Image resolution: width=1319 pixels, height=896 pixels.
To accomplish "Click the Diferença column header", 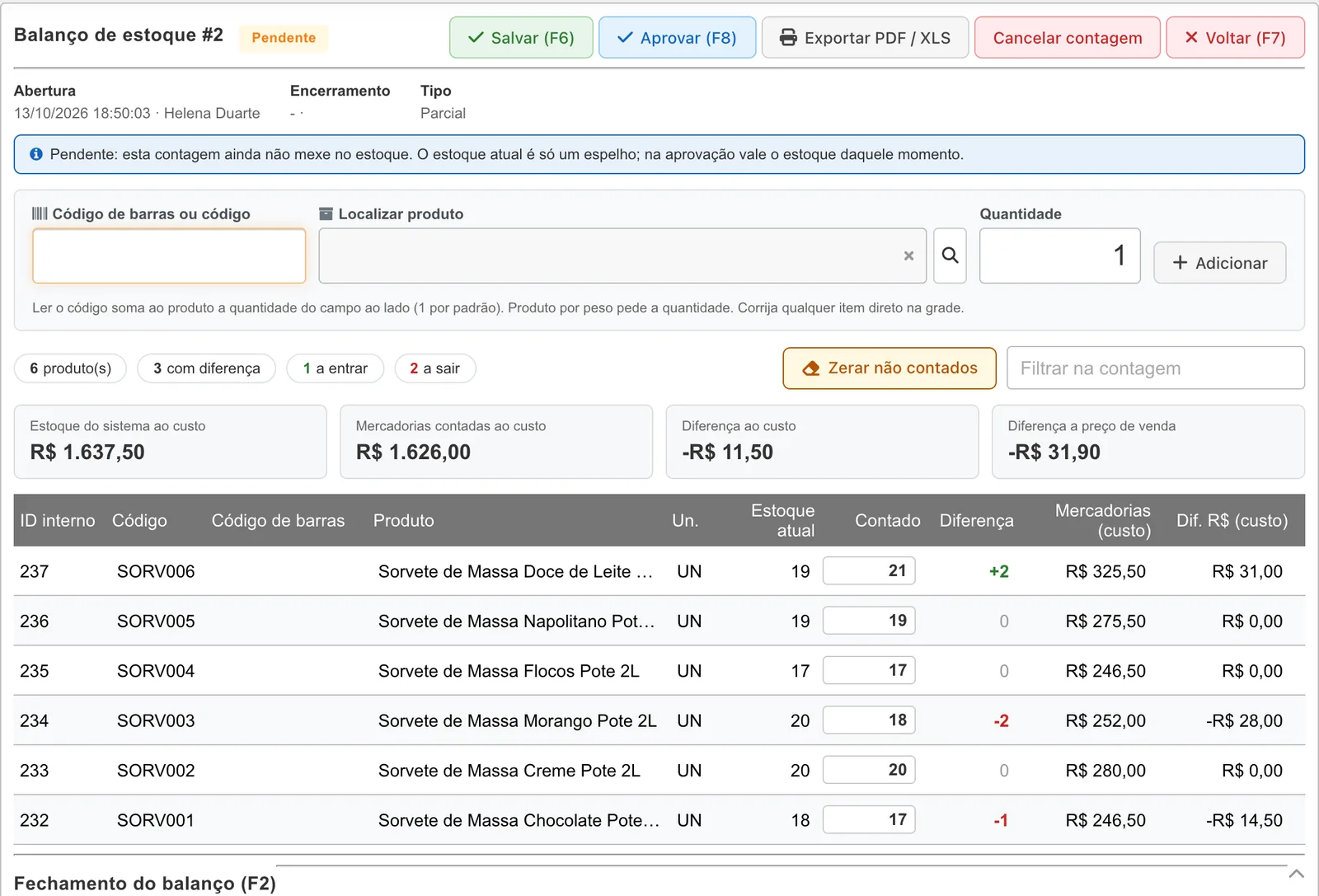I will coord(977,521).
